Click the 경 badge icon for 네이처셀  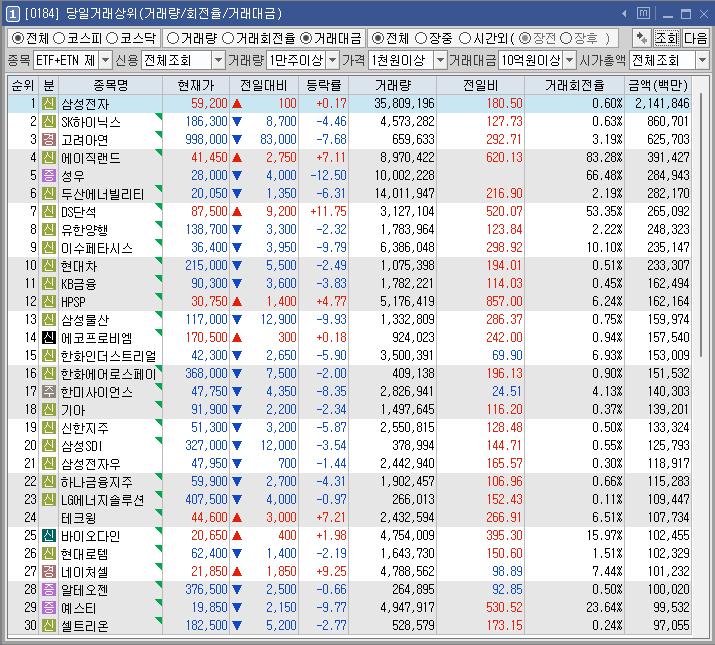point(49,572)
